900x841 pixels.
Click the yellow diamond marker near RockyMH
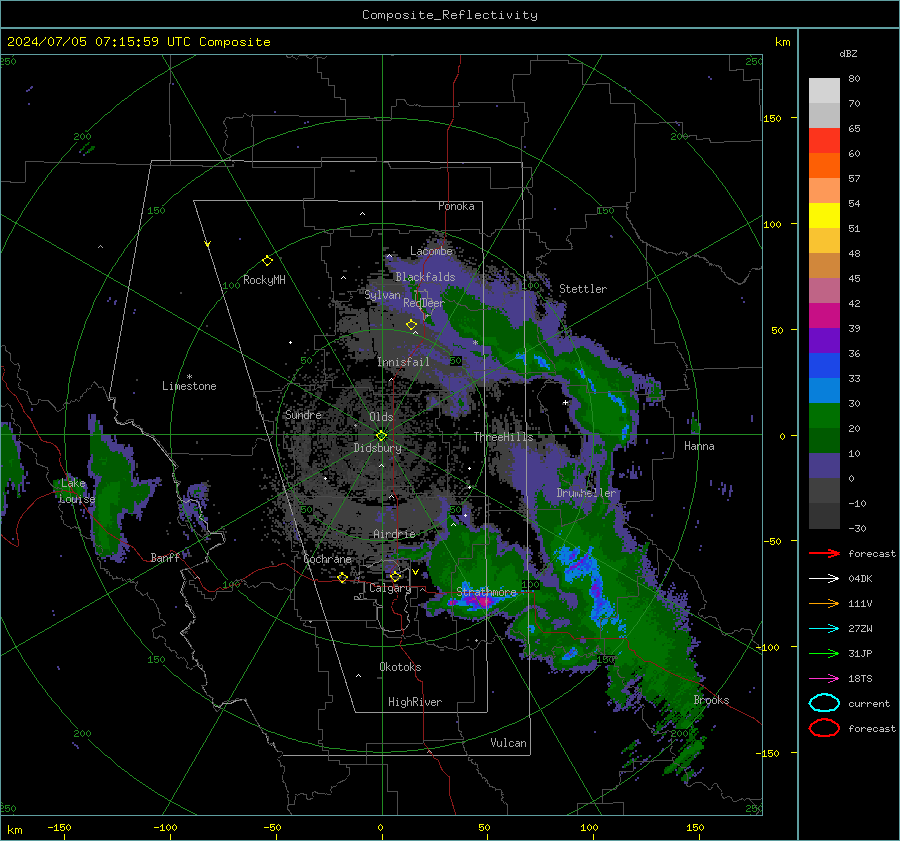267,261
